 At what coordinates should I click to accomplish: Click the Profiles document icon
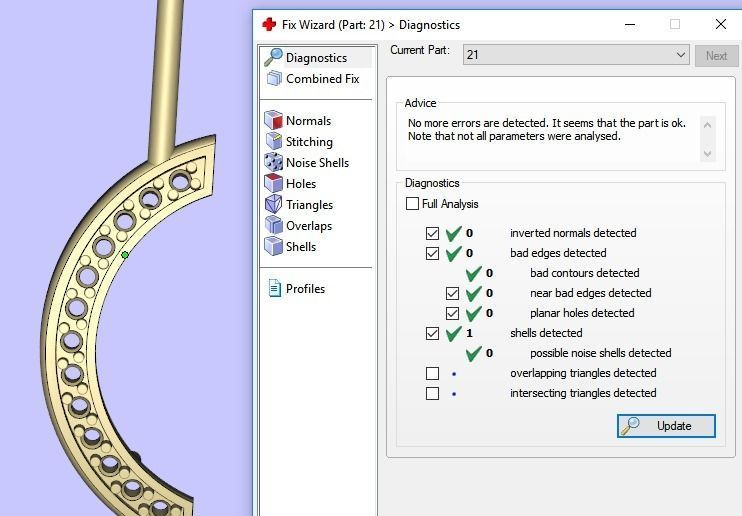[x=274, y=288]
